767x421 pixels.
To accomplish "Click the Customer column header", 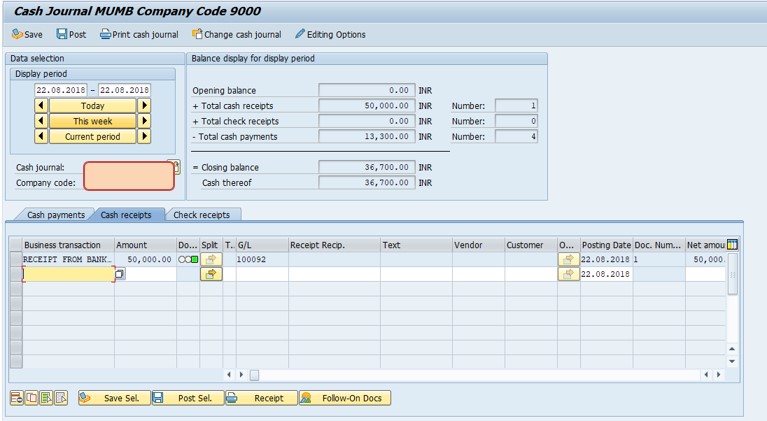I will tap(531, 245).
